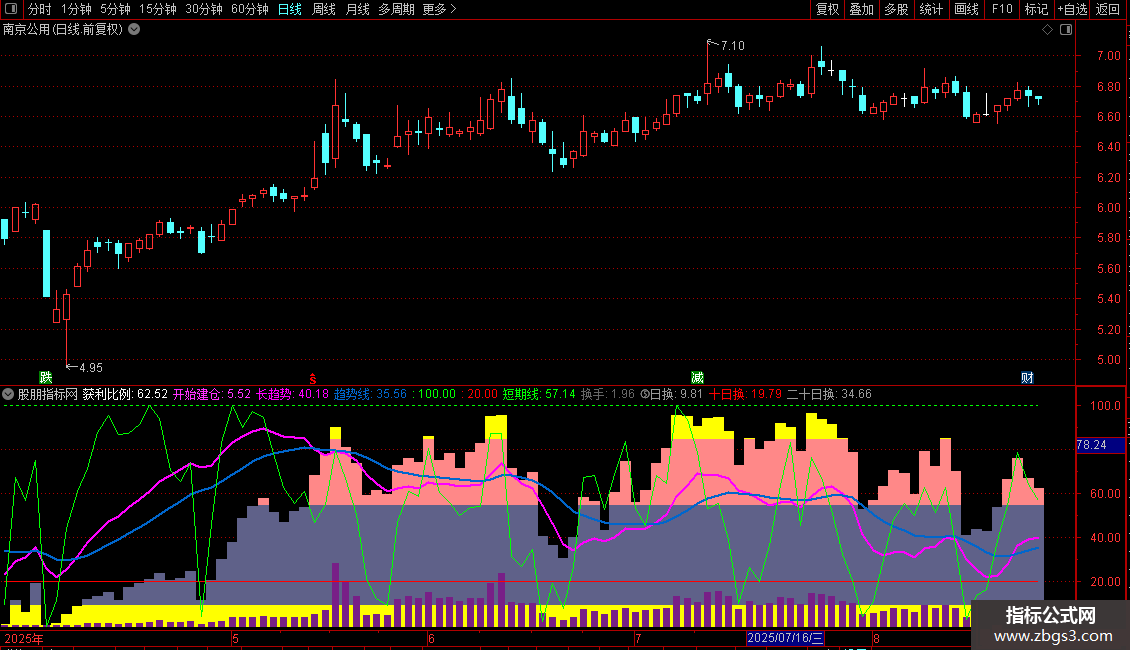This screenshot has width=1130, height=650.
Task: Select the 30分钟 period
Action: (204, 9)
